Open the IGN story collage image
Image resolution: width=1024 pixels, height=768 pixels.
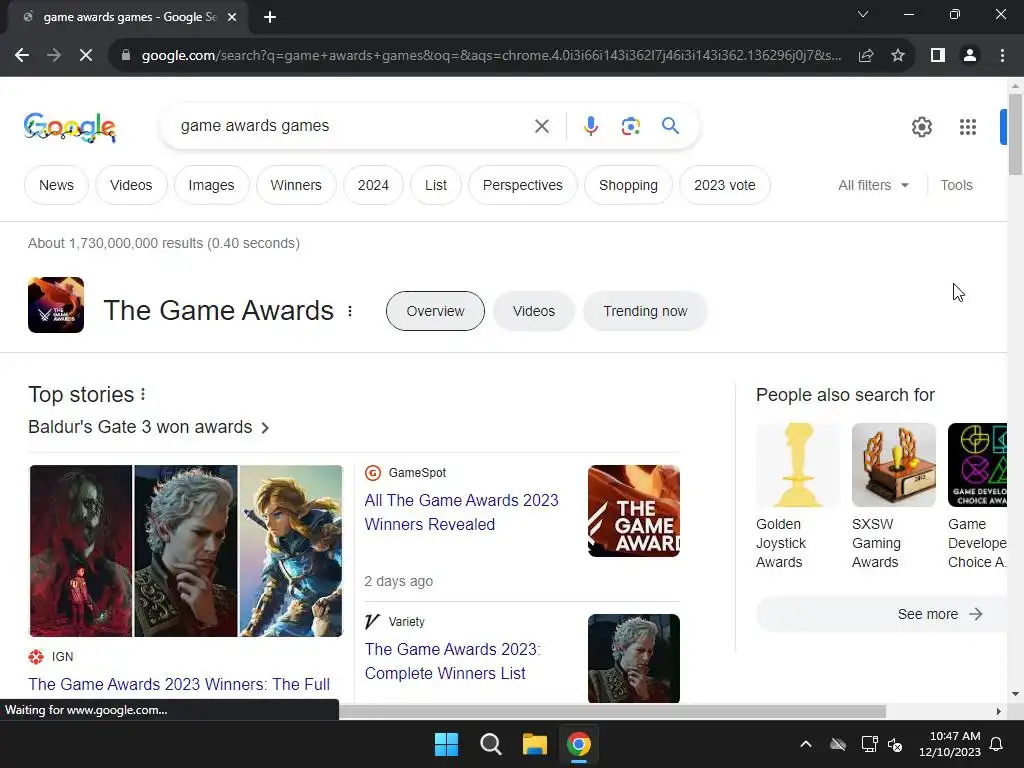point(186,551)
